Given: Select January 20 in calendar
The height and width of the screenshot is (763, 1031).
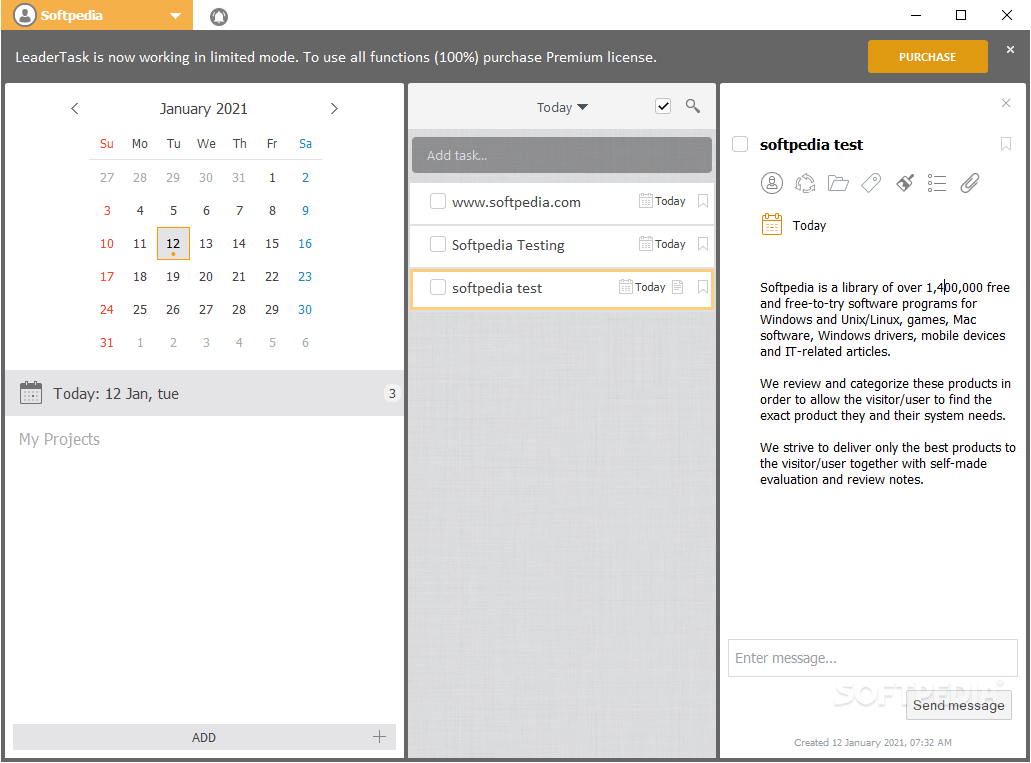Looking at the screenshot, I should click(x=206, y=276).
